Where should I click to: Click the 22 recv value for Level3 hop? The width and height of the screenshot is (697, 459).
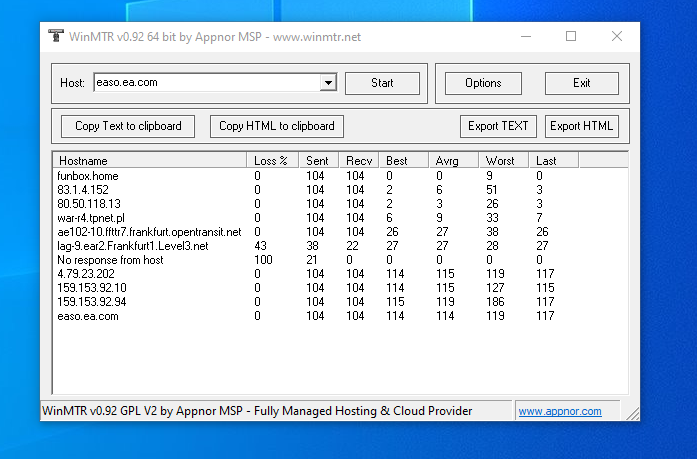(x=353, y=246)
